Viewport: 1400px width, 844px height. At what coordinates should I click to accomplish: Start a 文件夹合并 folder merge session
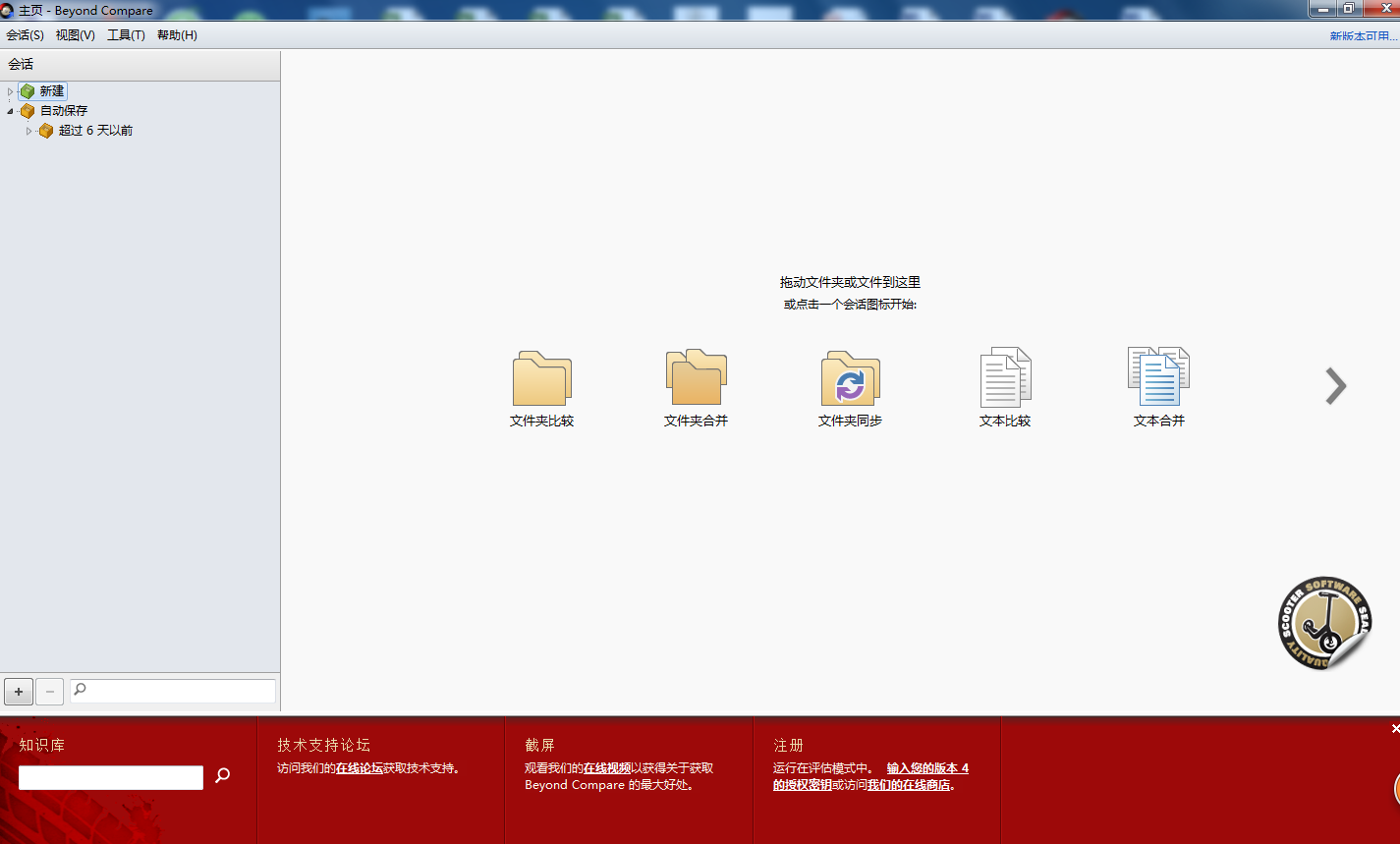pyautogui.click(x=696, y=377)
